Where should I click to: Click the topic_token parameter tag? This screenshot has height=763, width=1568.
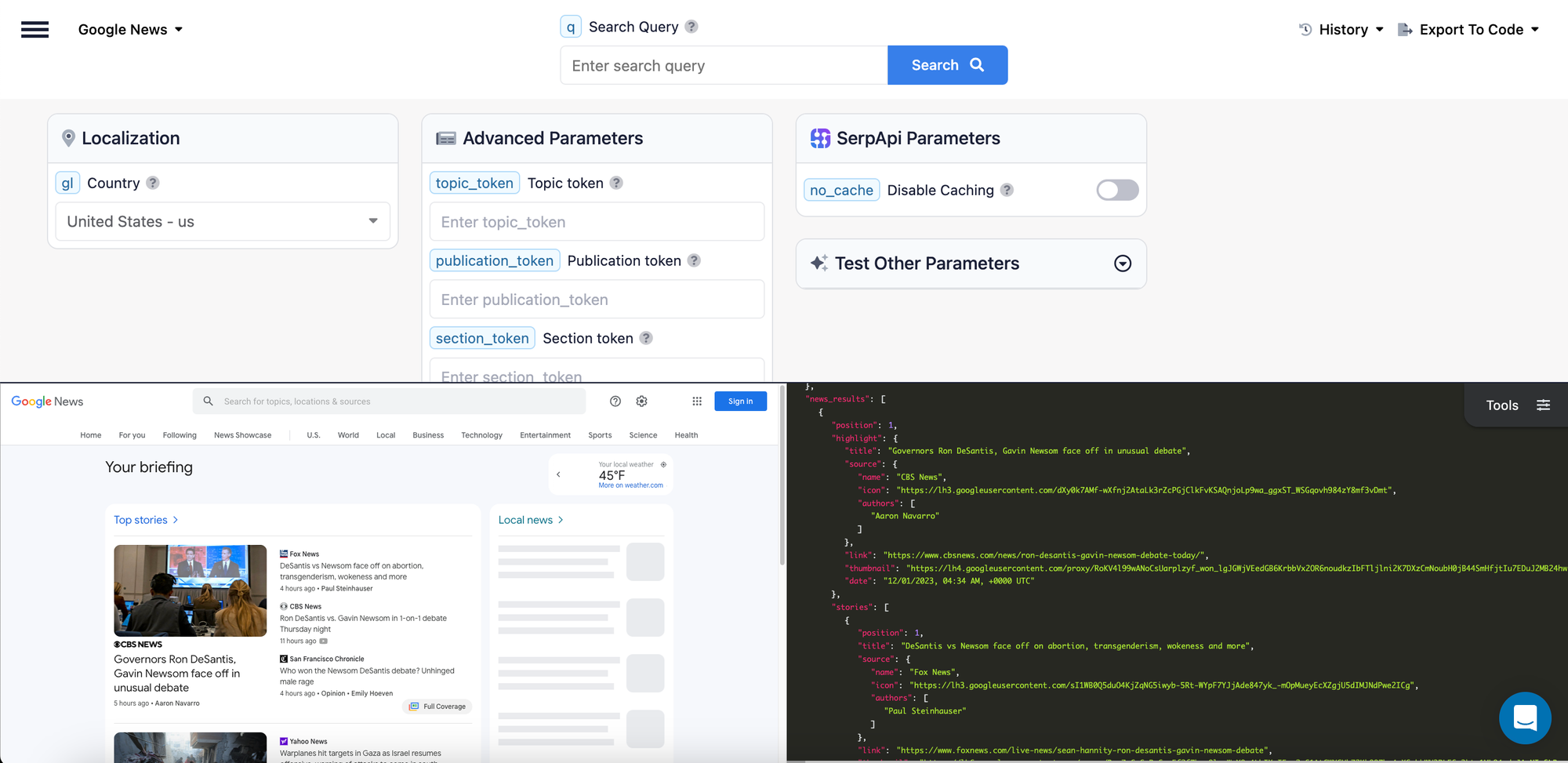474,183
